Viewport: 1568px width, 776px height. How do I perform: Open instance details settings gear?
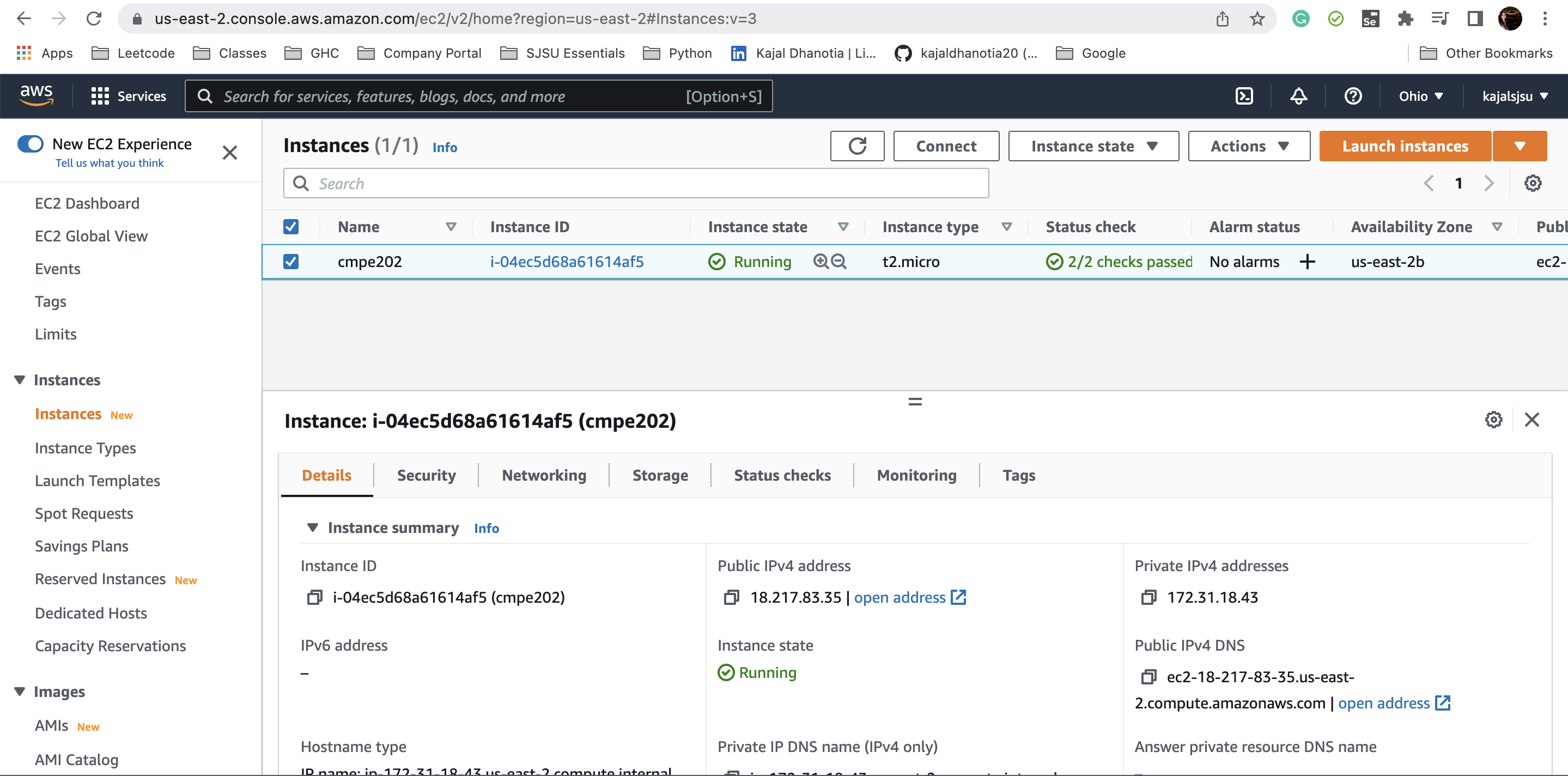click(x=1493, y=420)
